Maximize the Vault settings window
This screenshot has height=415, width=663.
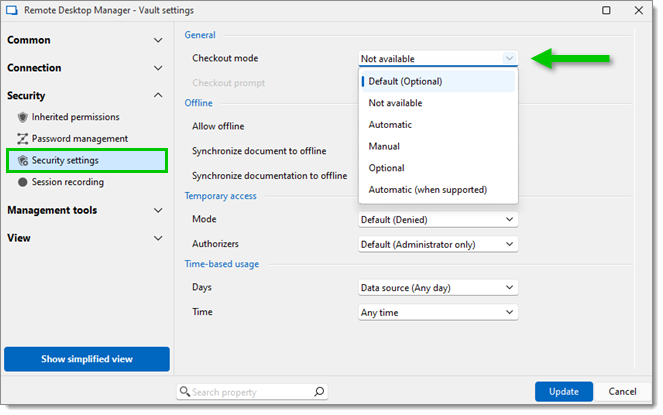(x=606, y=10)
